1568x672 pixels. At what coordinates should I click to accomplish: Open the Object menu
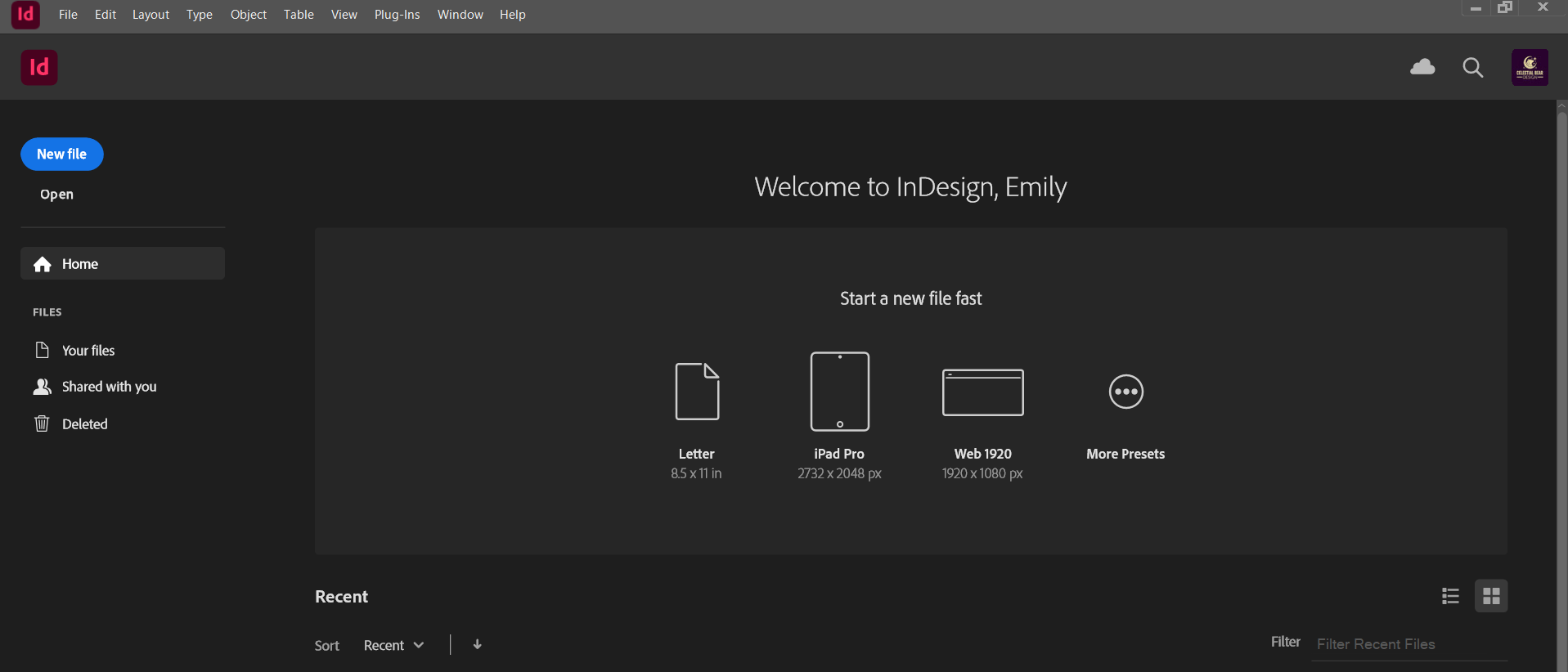(x=249, y=15)
